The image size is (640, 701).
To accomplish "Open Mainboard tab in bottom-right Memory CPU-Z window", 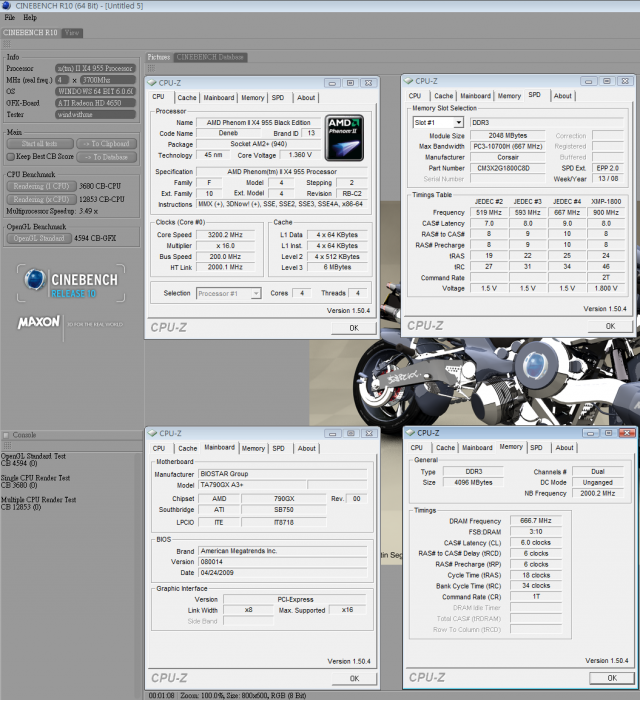I will click(x=477, y=448).
